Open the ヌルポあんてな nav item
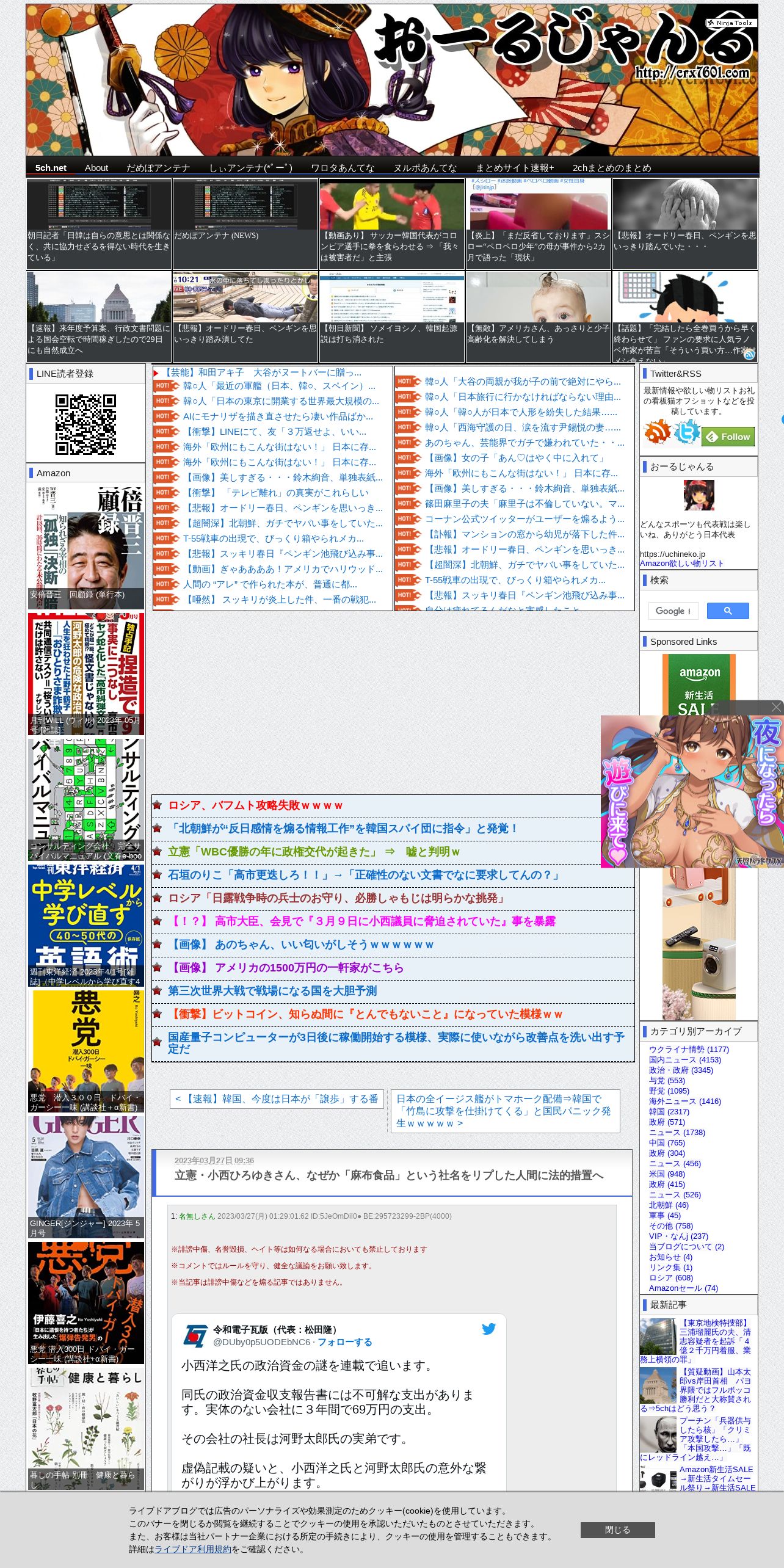This screenshot has height=1568, width=784. [425, 168]
